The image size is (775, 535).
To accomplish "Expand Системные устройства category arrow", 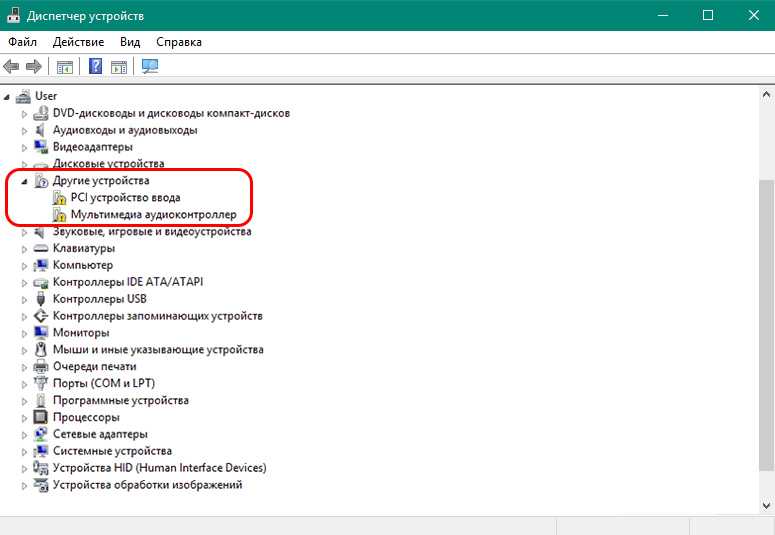I will coord(24,451).
